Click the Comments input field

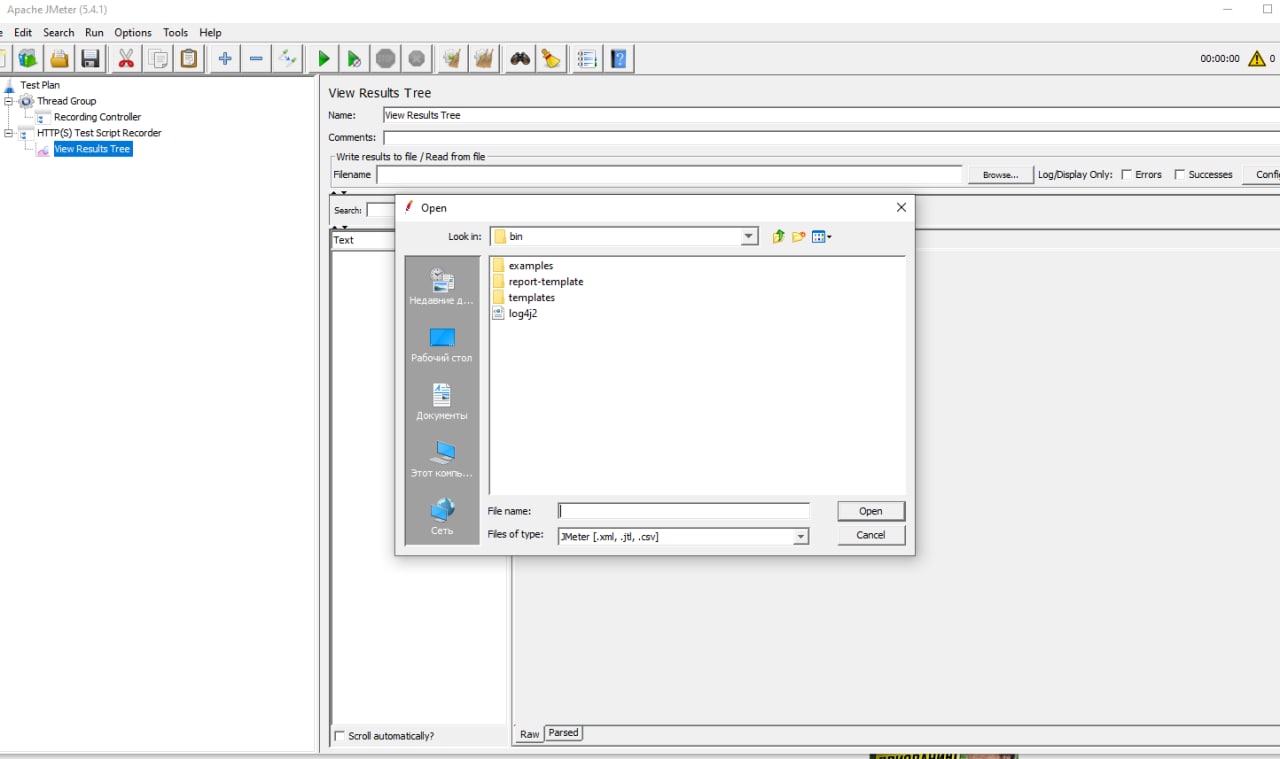(x=831, y=138)
